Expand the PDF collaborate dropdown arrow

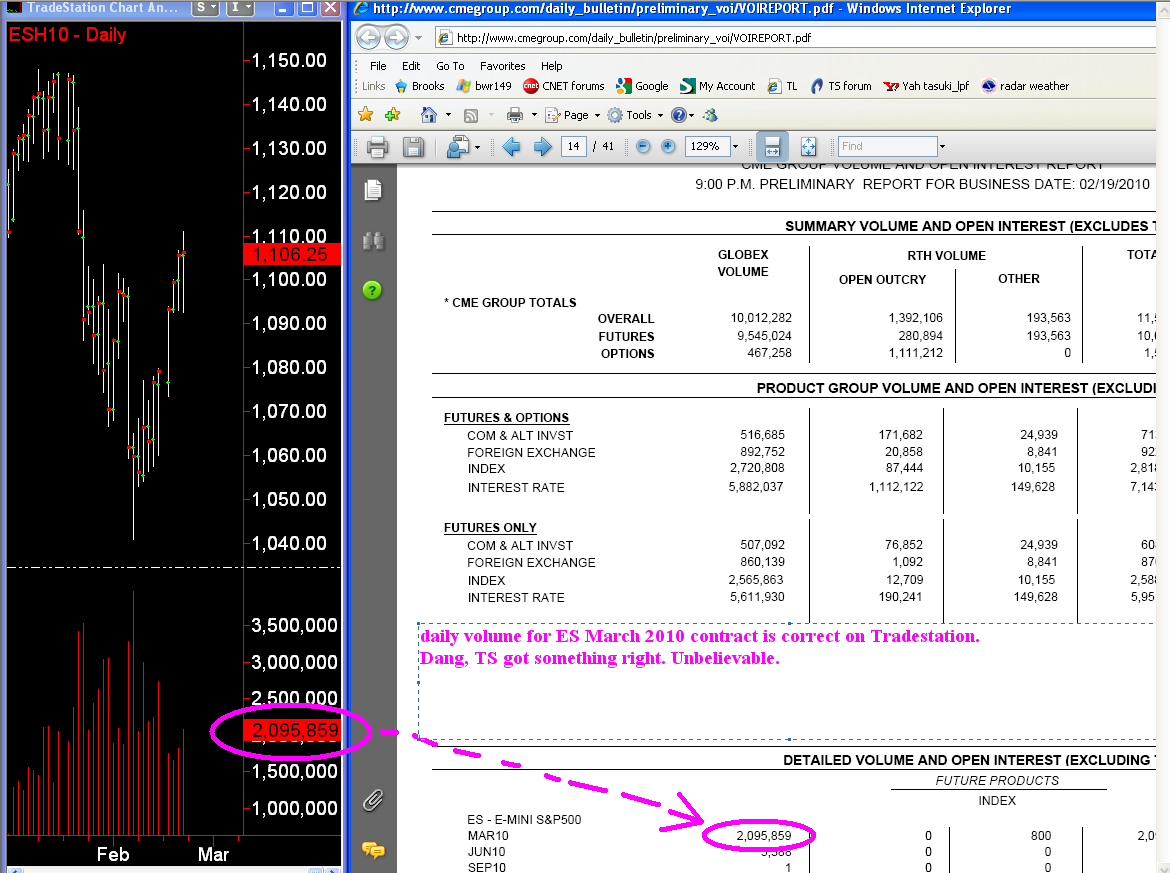(478, 147)
